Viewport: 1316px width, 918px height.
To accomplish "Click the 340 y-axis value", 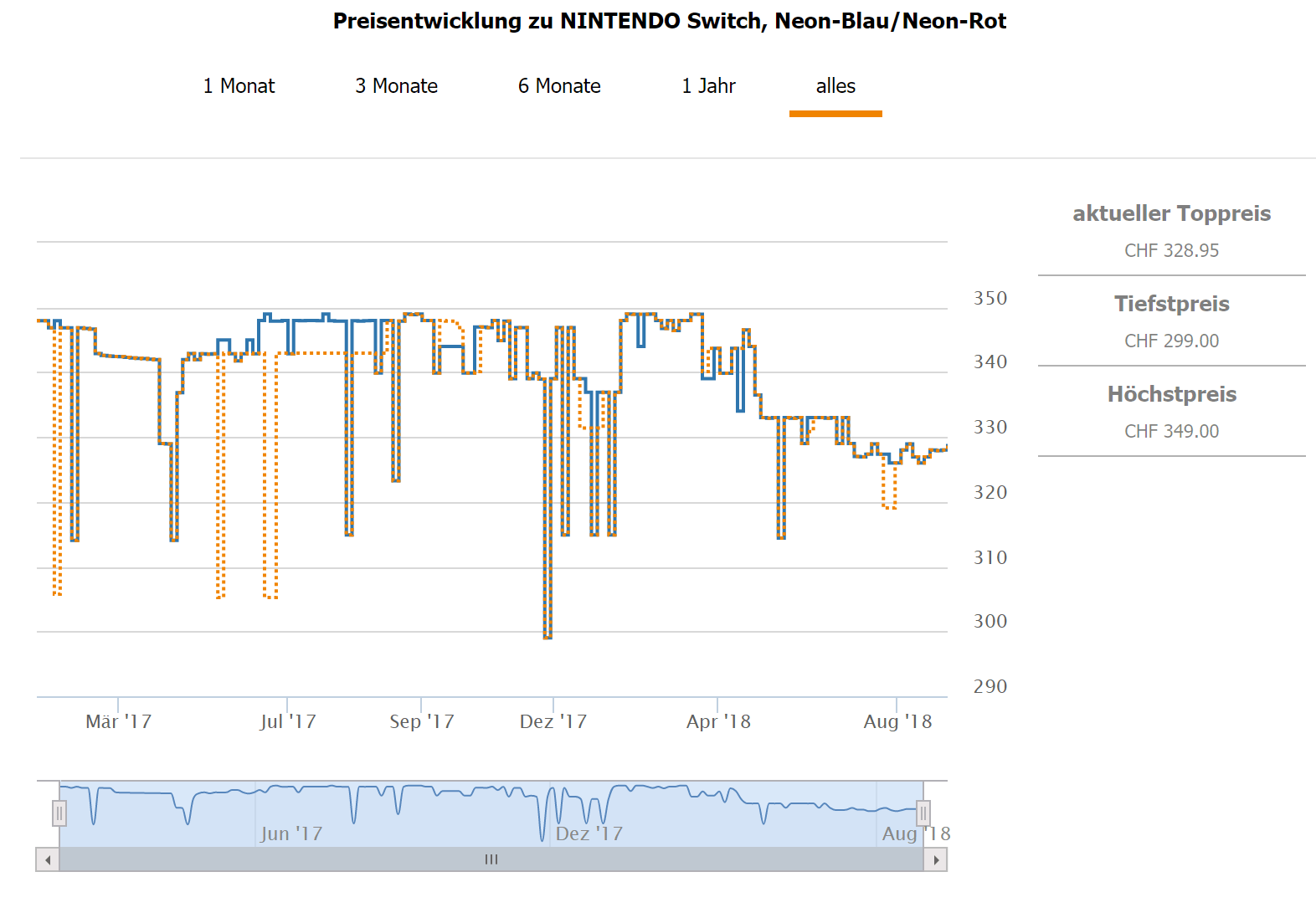I will [x=990, y=362].
